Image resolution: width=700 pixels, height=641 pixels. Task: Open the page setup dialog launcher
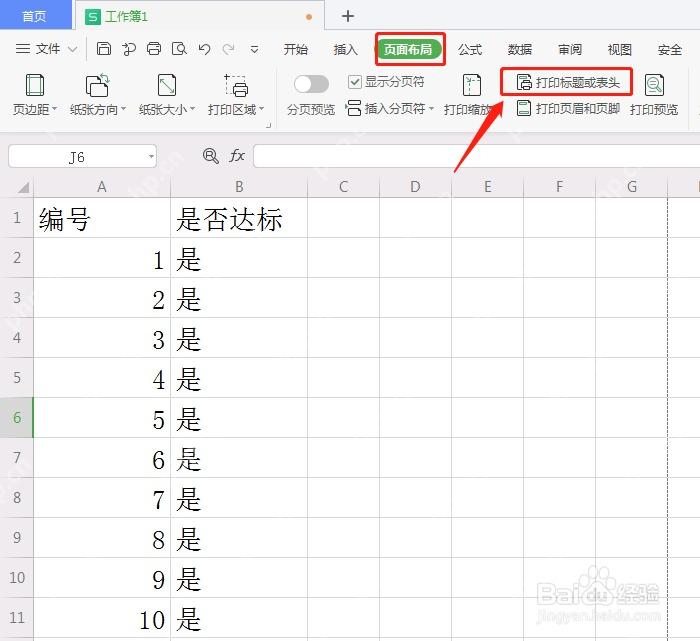coord(269,125)
